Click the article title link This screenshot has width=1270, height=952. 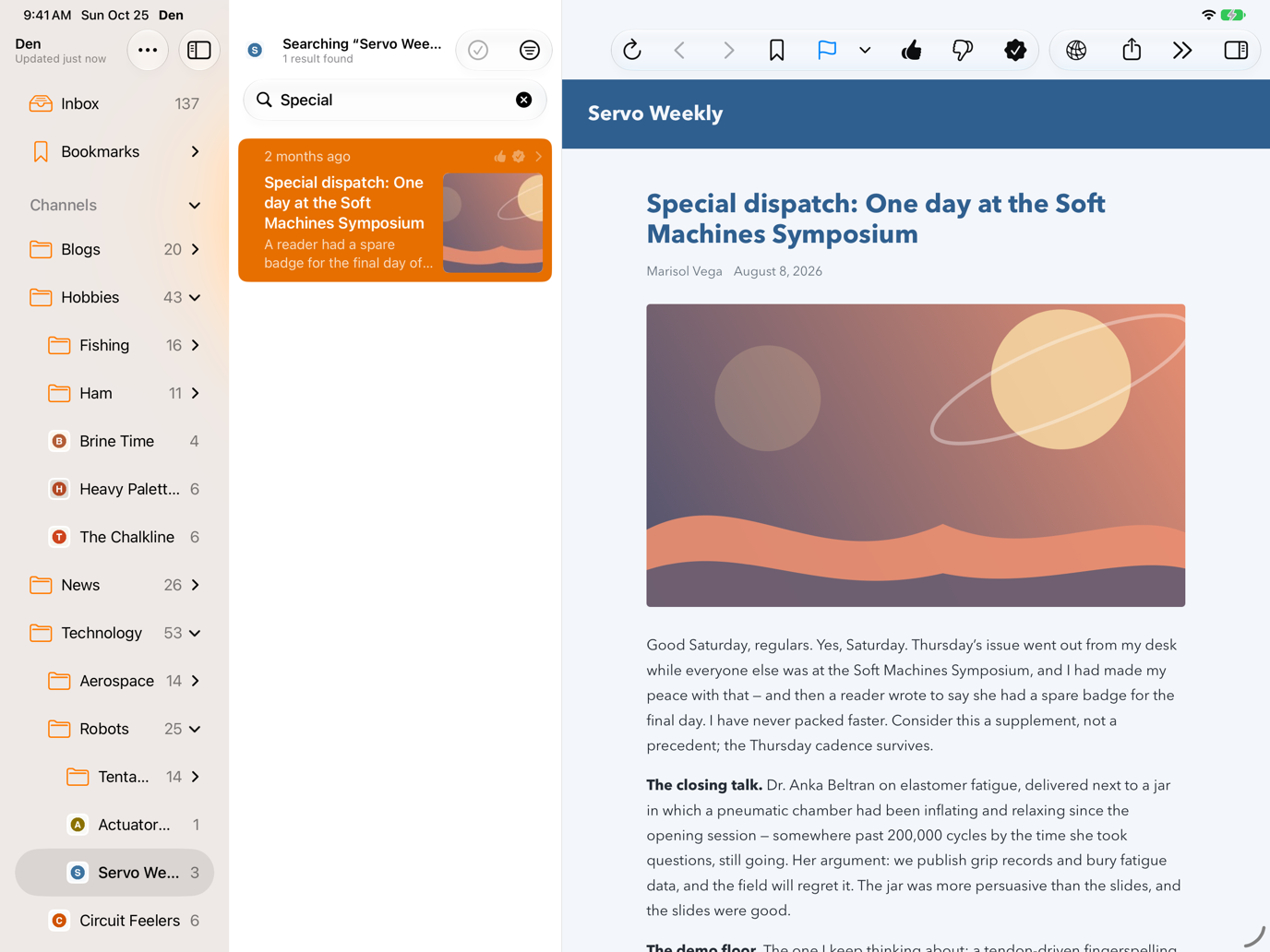pyautogui.click(x=876, y=219)
